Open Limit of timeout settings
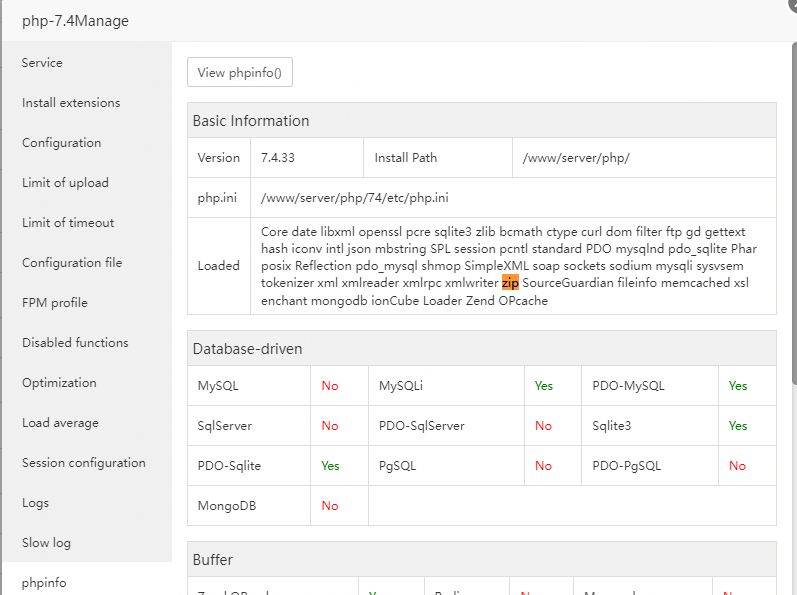Screen dimensions: 797x595 [68, 223]
